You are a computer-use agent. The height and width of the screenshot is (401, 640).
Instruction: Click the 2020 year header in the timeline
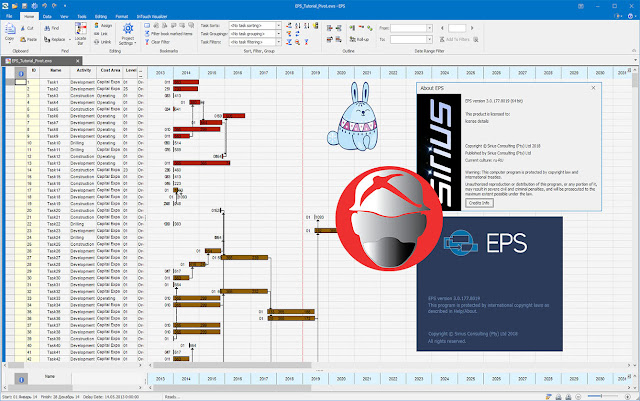pos(341,73)
